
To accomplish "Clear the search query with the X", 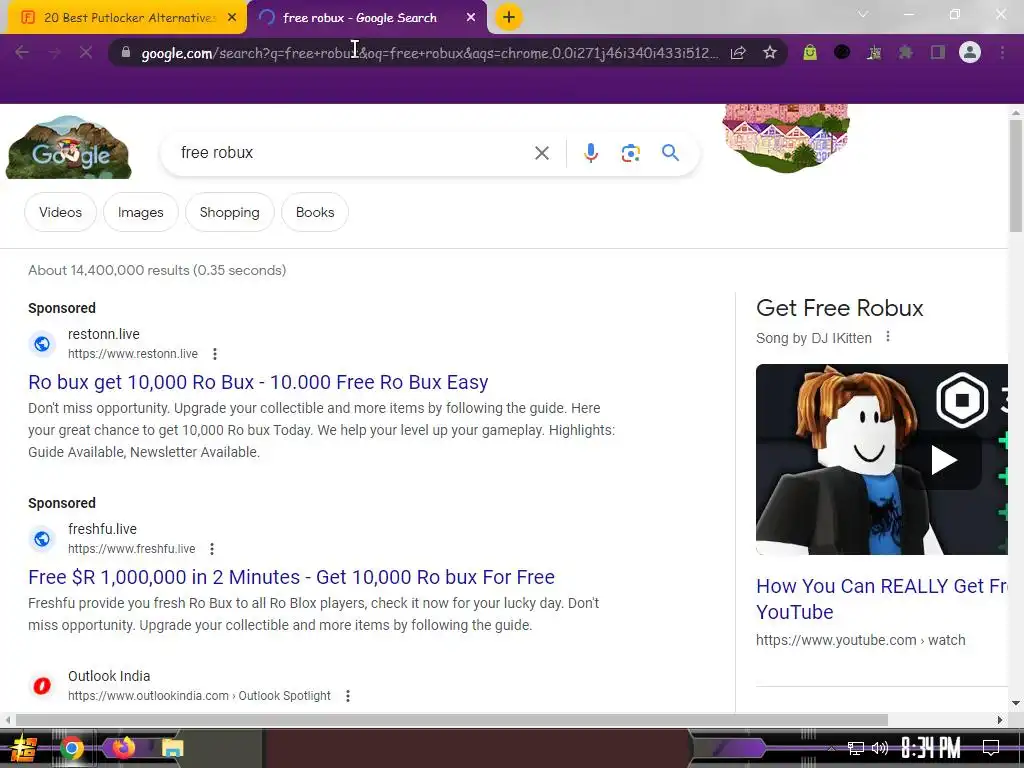I will pyautogui.click(x=541, y=153).
